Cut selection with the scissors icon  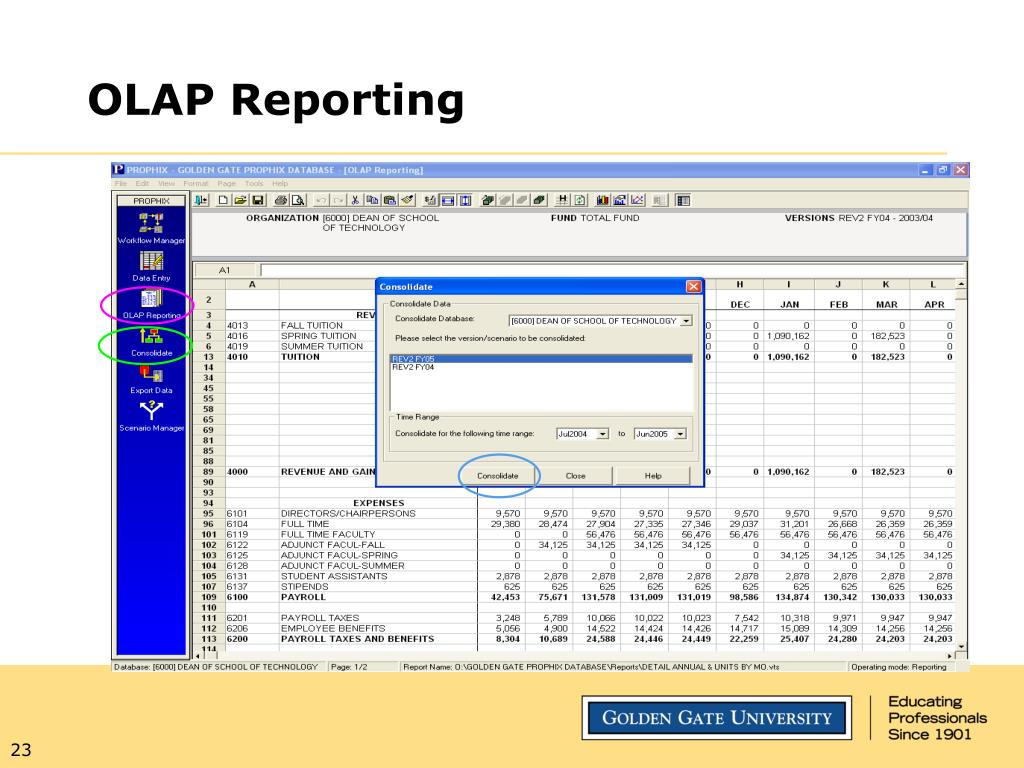(x=355, y=200)
